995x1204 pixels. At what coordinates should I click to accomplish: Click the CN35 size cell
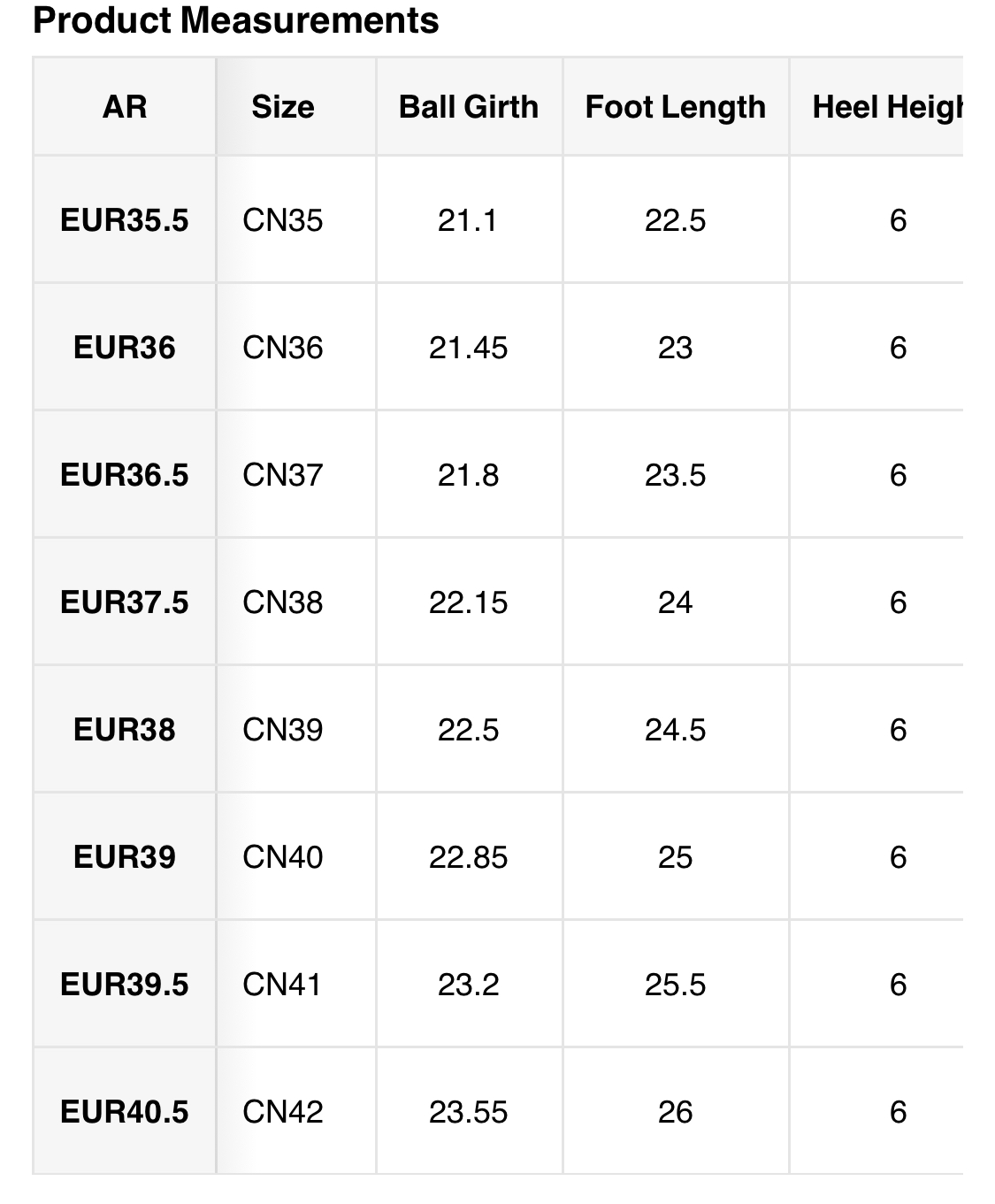tap(283, 220)
